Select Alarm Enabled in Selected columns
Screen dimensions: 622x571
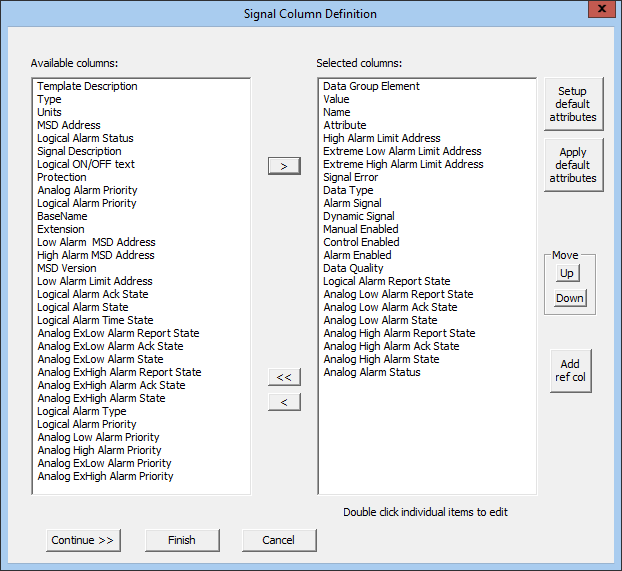click(x=357, y=256)
